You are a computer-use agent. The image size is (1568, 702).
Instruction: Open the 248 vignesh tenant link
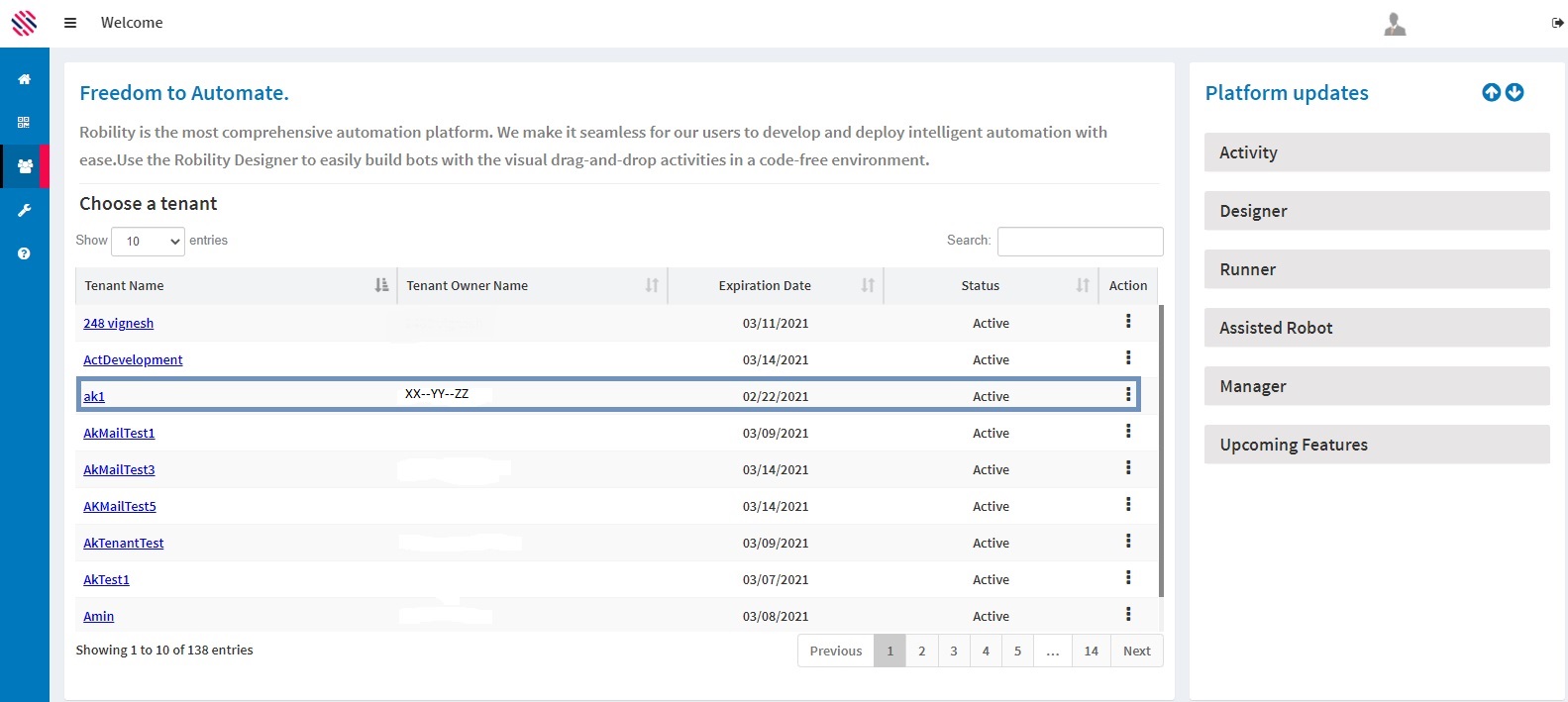click(118, 323)
